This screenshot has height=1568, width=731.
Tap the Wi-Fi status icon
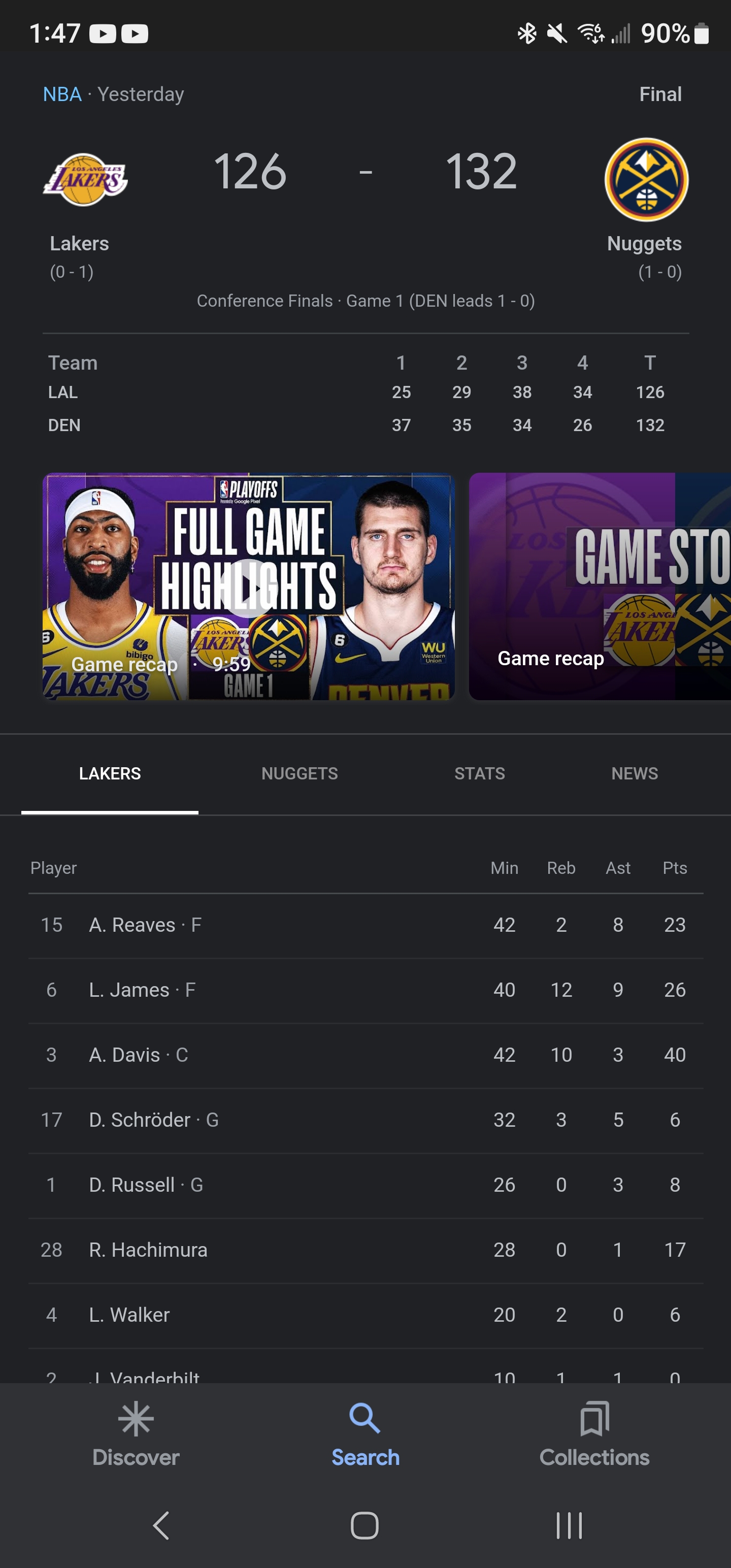pyautogui.click(x=590, y=33)
